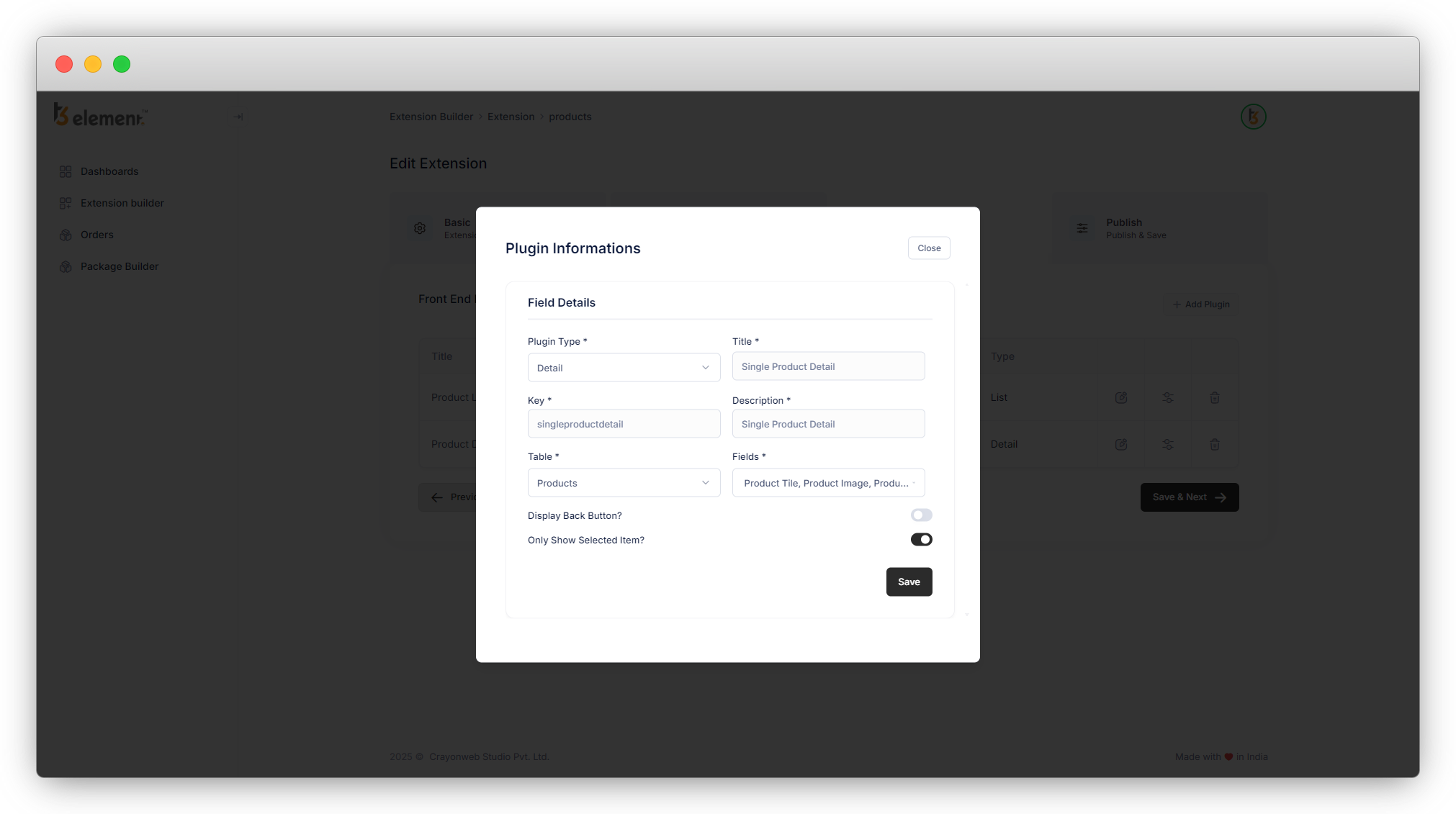Click the trash icon in Detail row

[x=1214, y=445]
